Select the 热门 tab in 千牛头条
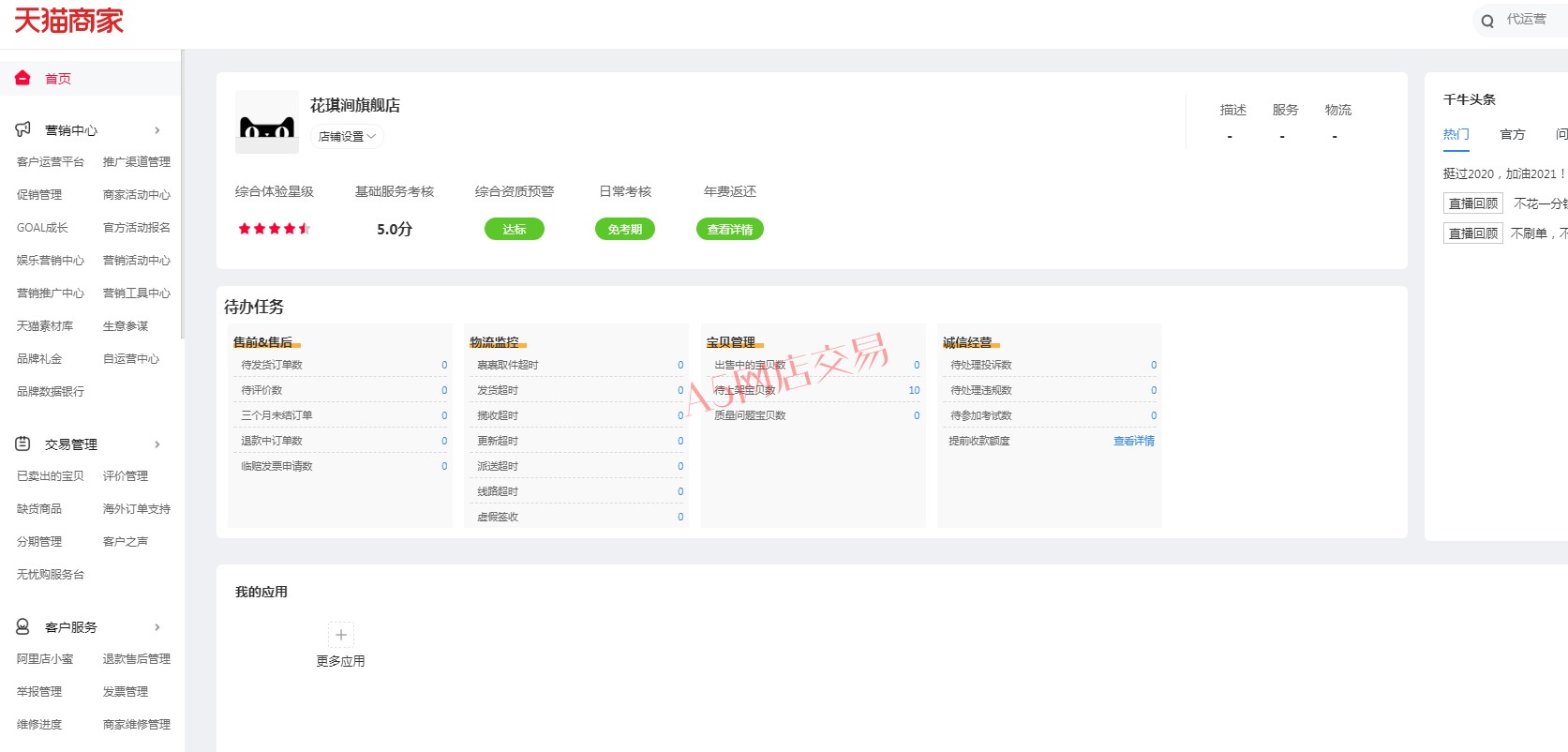This screenshot has width=1568, height=752. click(x=1456, y=134)
